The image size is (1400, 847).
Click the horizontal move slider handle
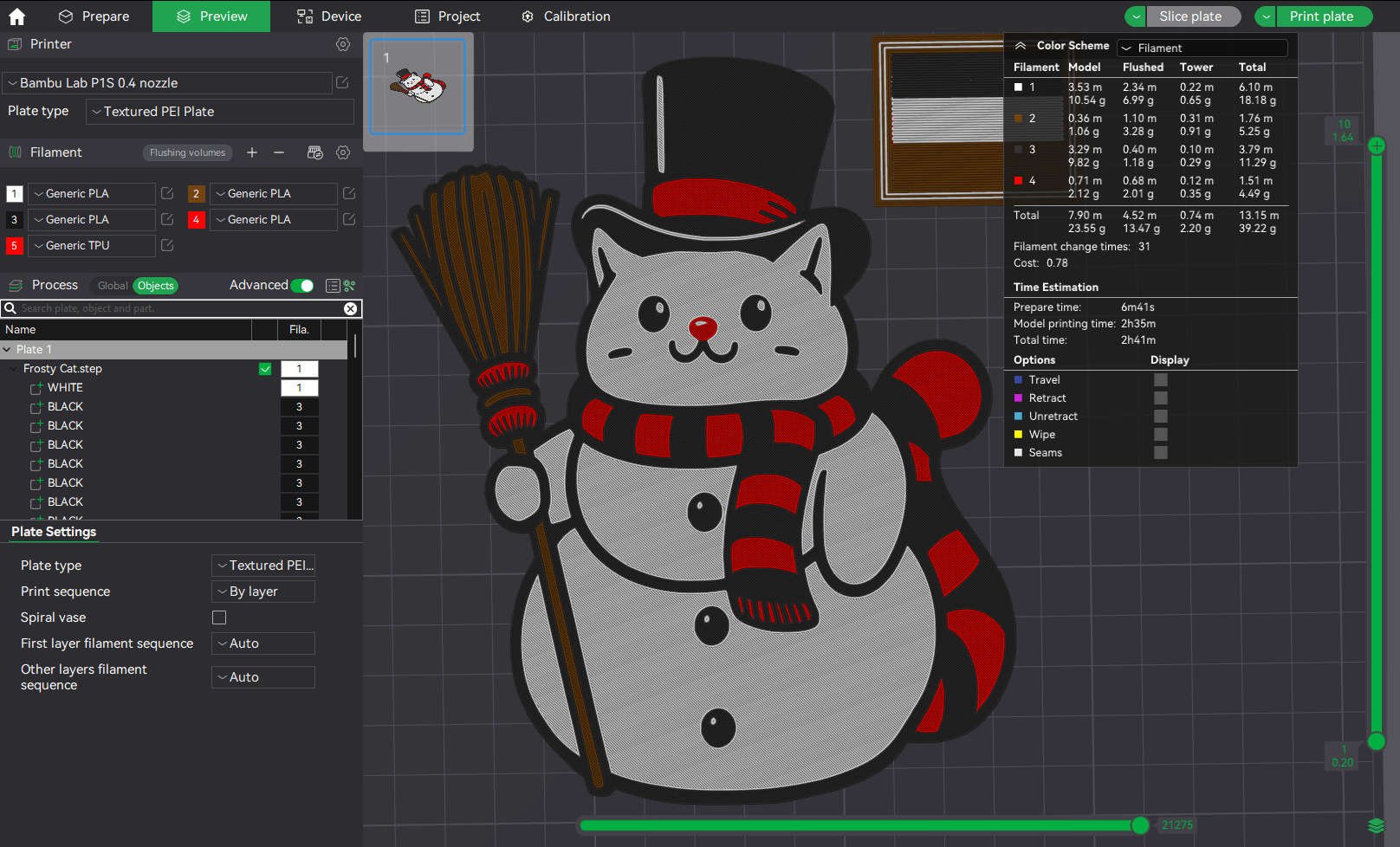[1141, 825]
